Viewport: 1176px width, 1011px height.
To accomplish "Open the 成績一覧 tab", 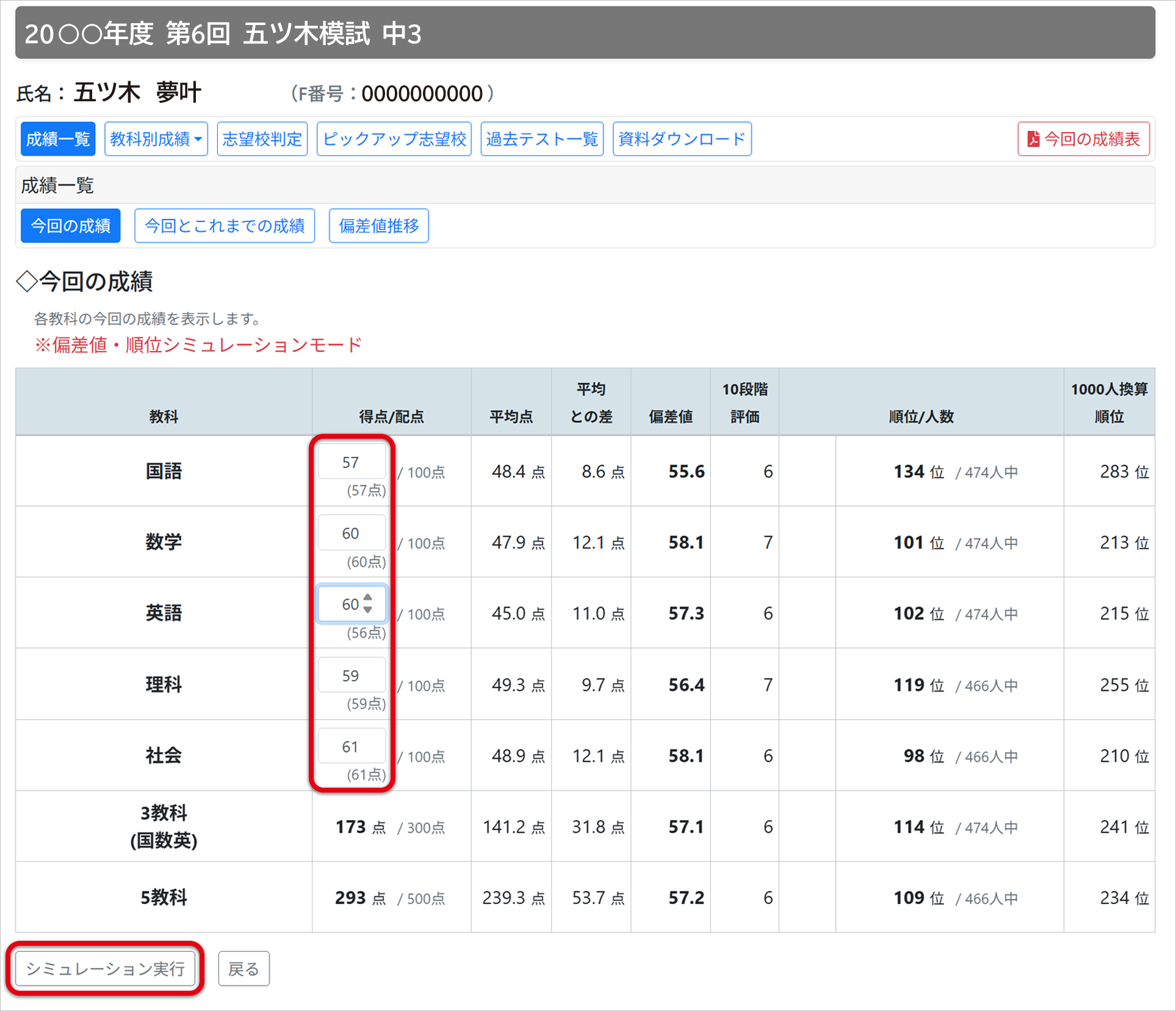I will coord(58,139).
